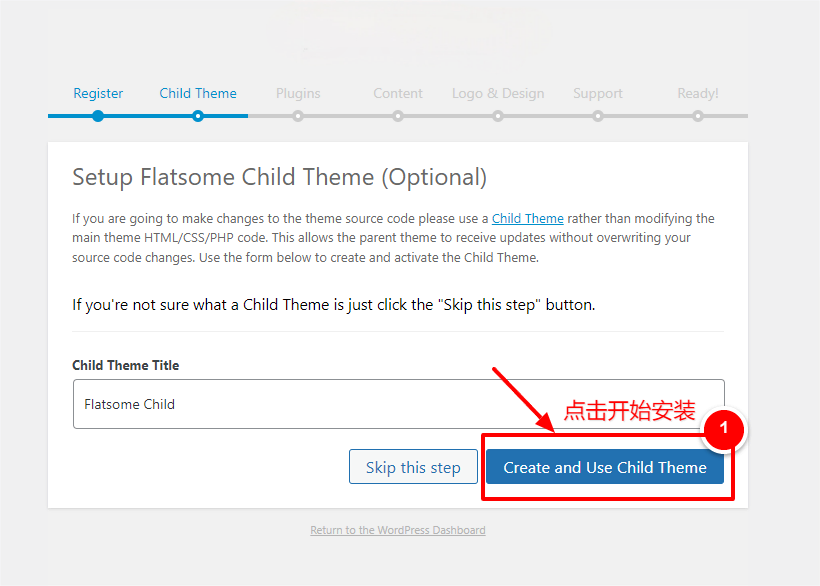This screenshot has width=820, height=586.
Task: Select the Support step circle
Action: (x=597, y=115)
